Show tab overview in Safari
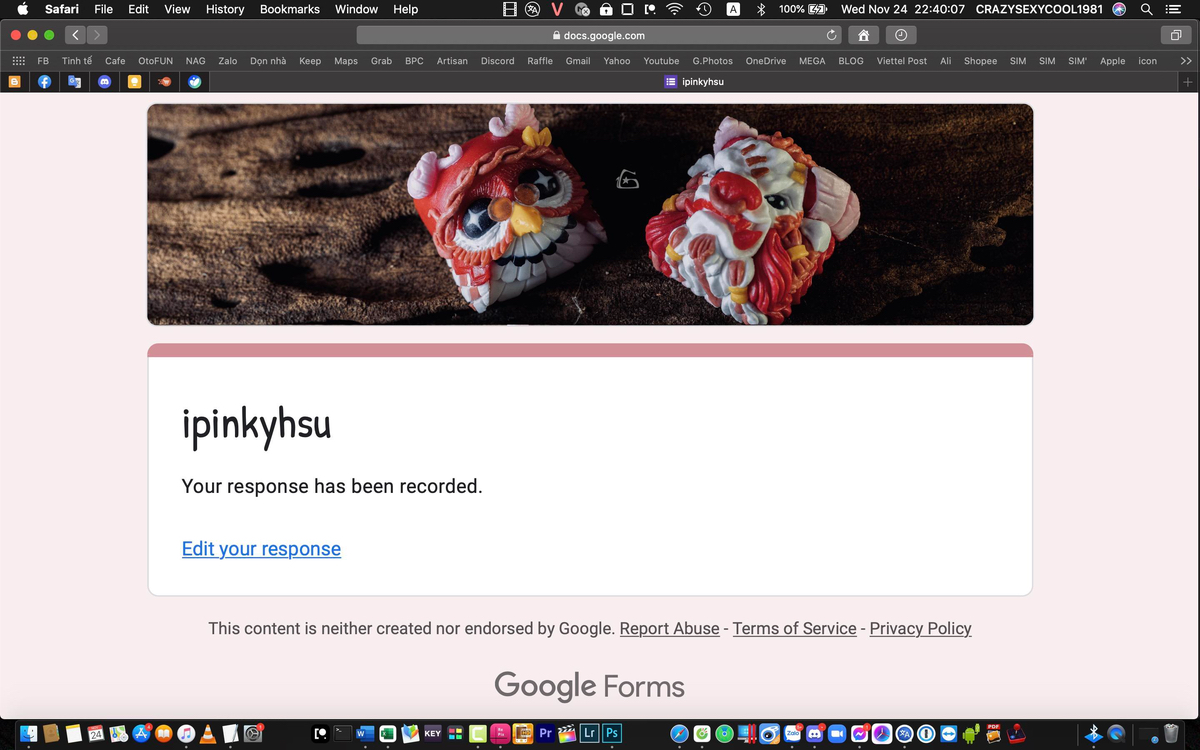1200x750 pixels. click(1175, 35)
